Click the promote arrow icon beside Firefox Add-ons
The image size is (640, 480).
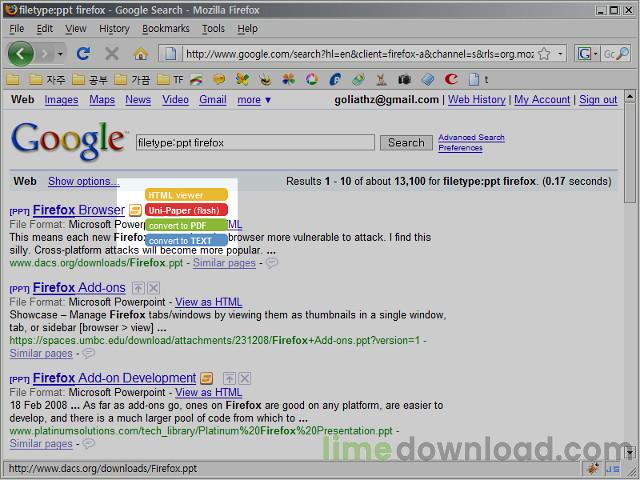(x=138, y=288)
